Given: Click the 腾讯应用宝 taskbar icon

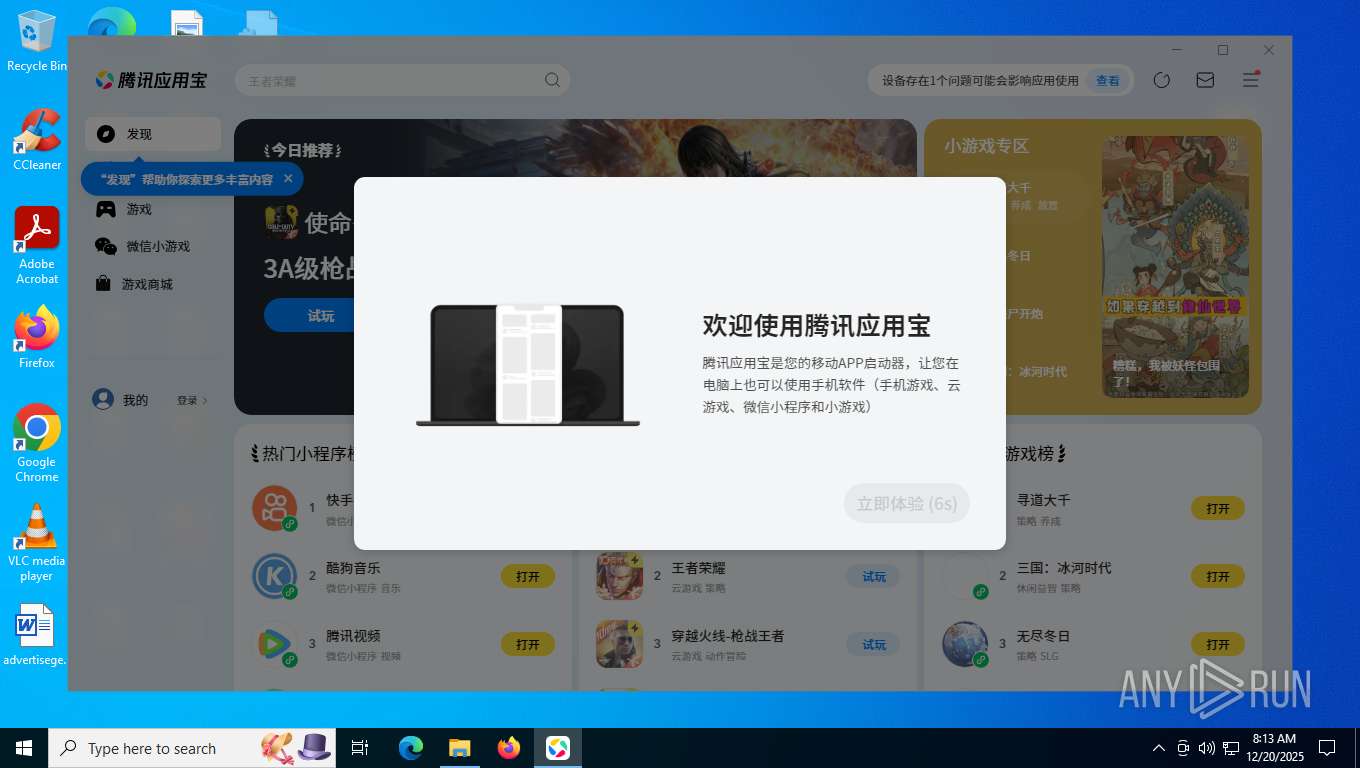Looking at the screenshot, I should pos(558,748).
